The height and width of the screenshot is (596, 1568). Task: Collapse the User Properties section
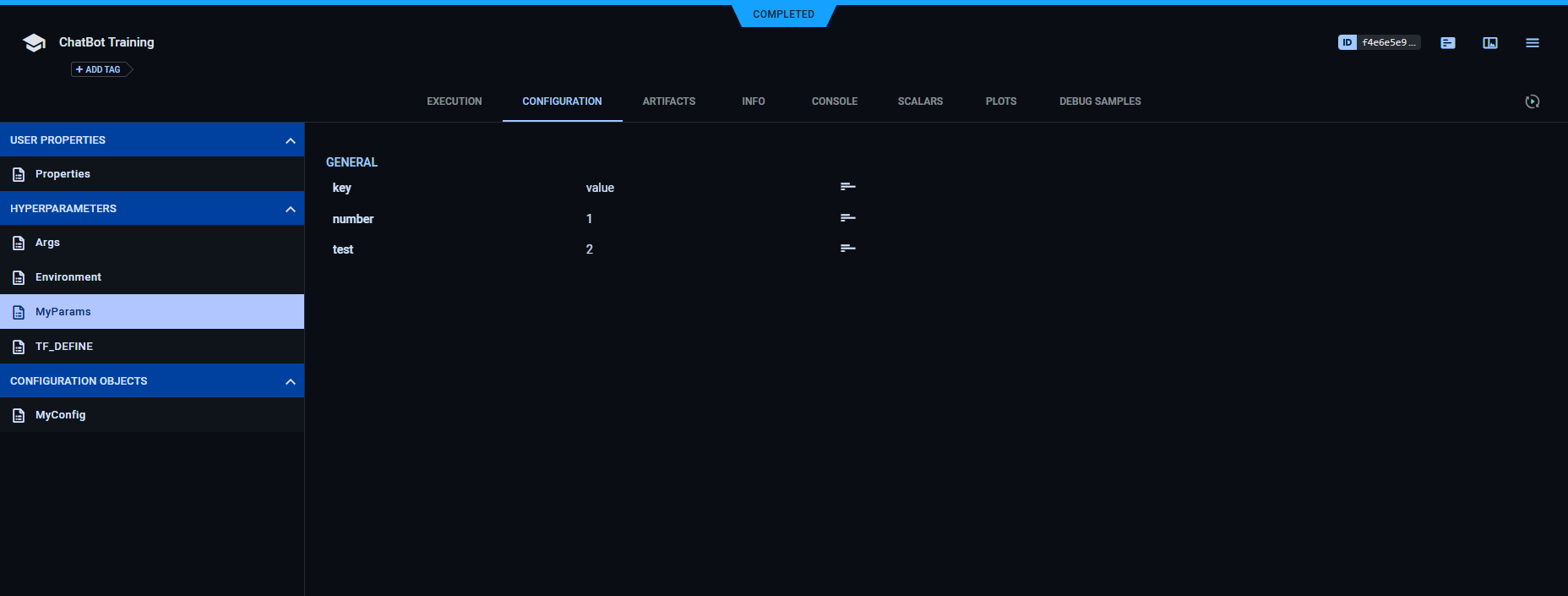pyautogui.click(x=290, y=140)
